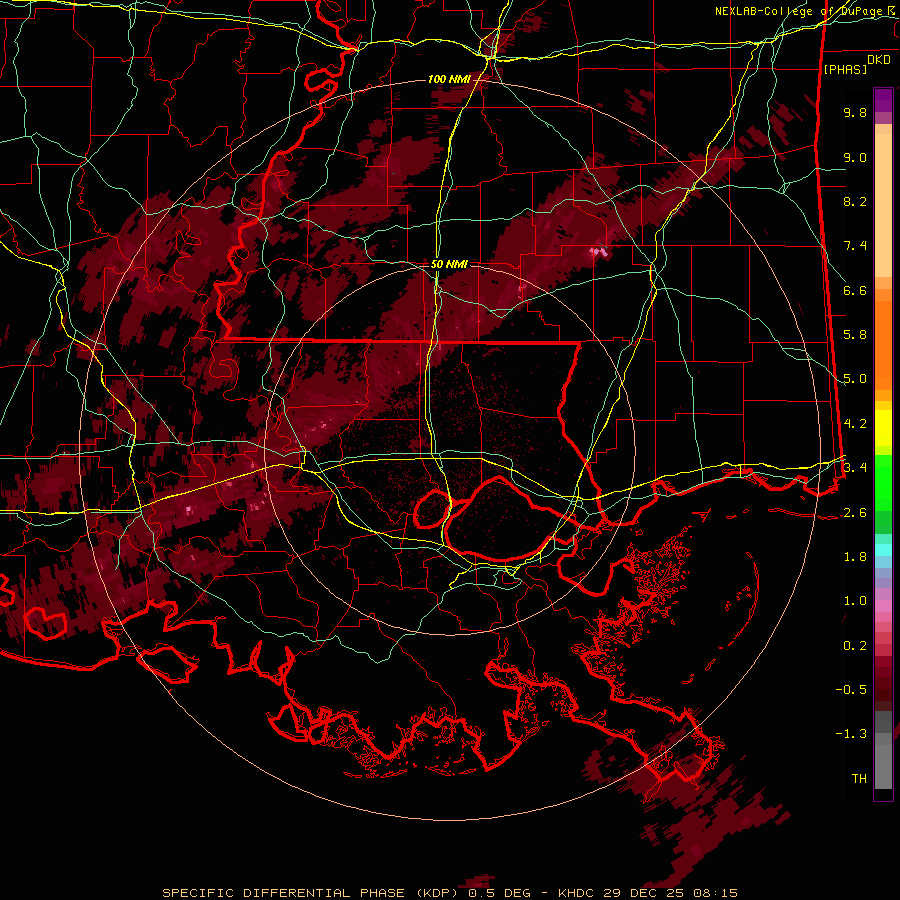
Task: Click the 29 DEC 25 08:15 timestamp
Action: point(670,893)
